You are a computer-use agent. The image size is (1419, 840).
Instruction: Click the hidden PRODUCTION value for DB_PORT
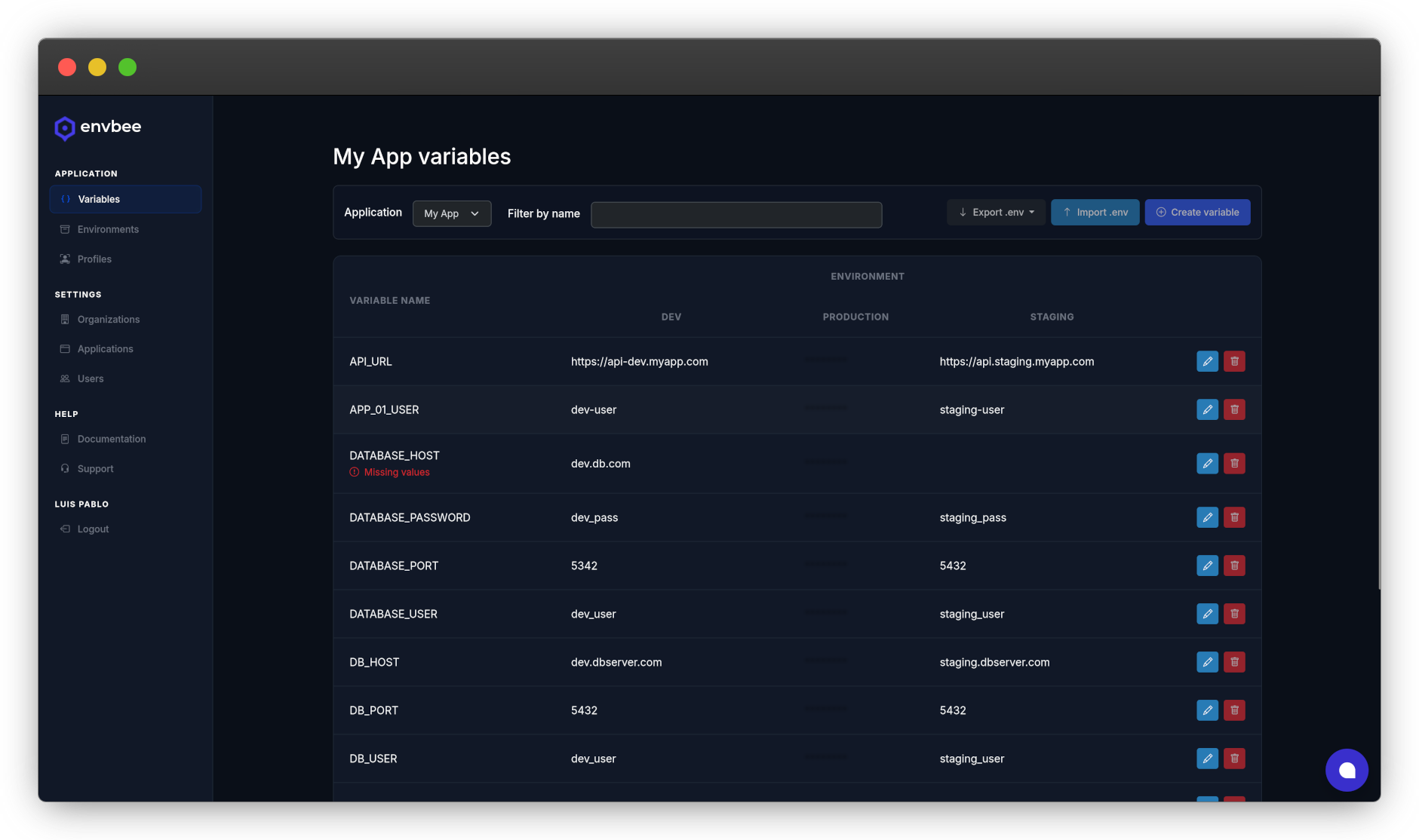click(825, 710)
